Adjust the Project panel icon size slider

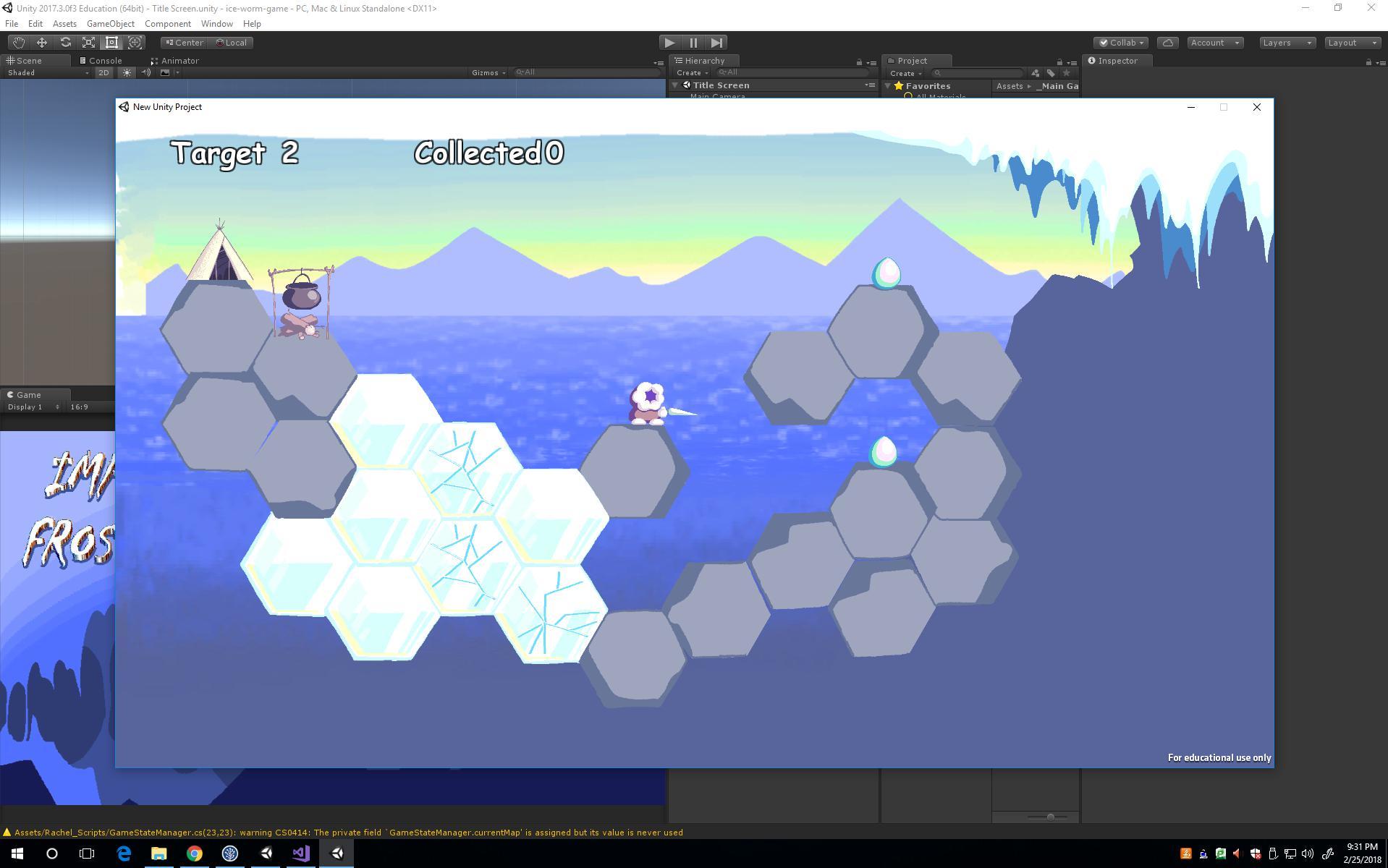tap(1050, 817)
